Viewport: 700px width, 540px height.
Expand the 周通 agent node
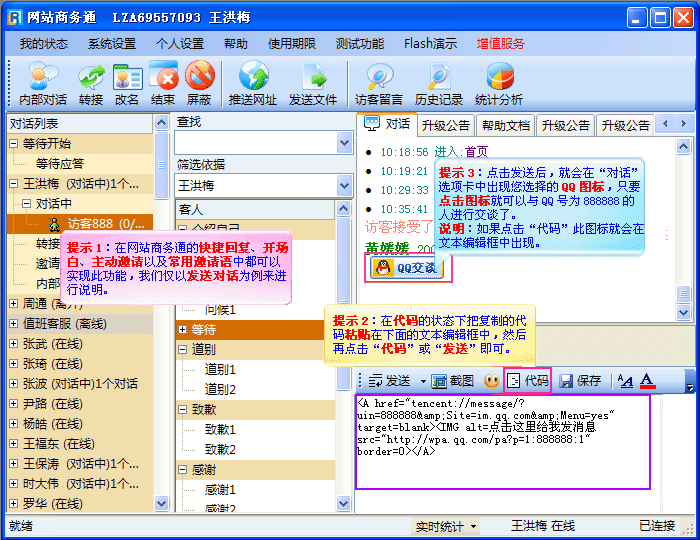coord(14,303)
